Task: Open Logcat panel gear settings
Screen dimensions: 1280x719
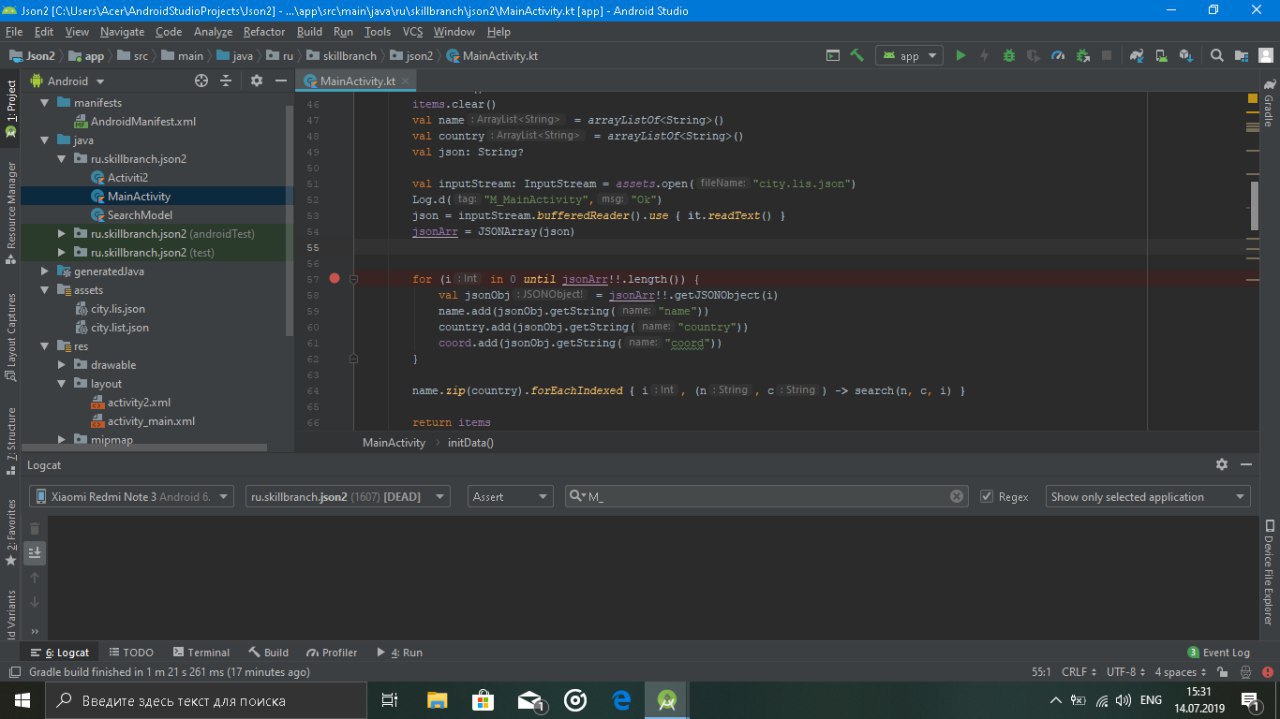Action: (1222, 465)
